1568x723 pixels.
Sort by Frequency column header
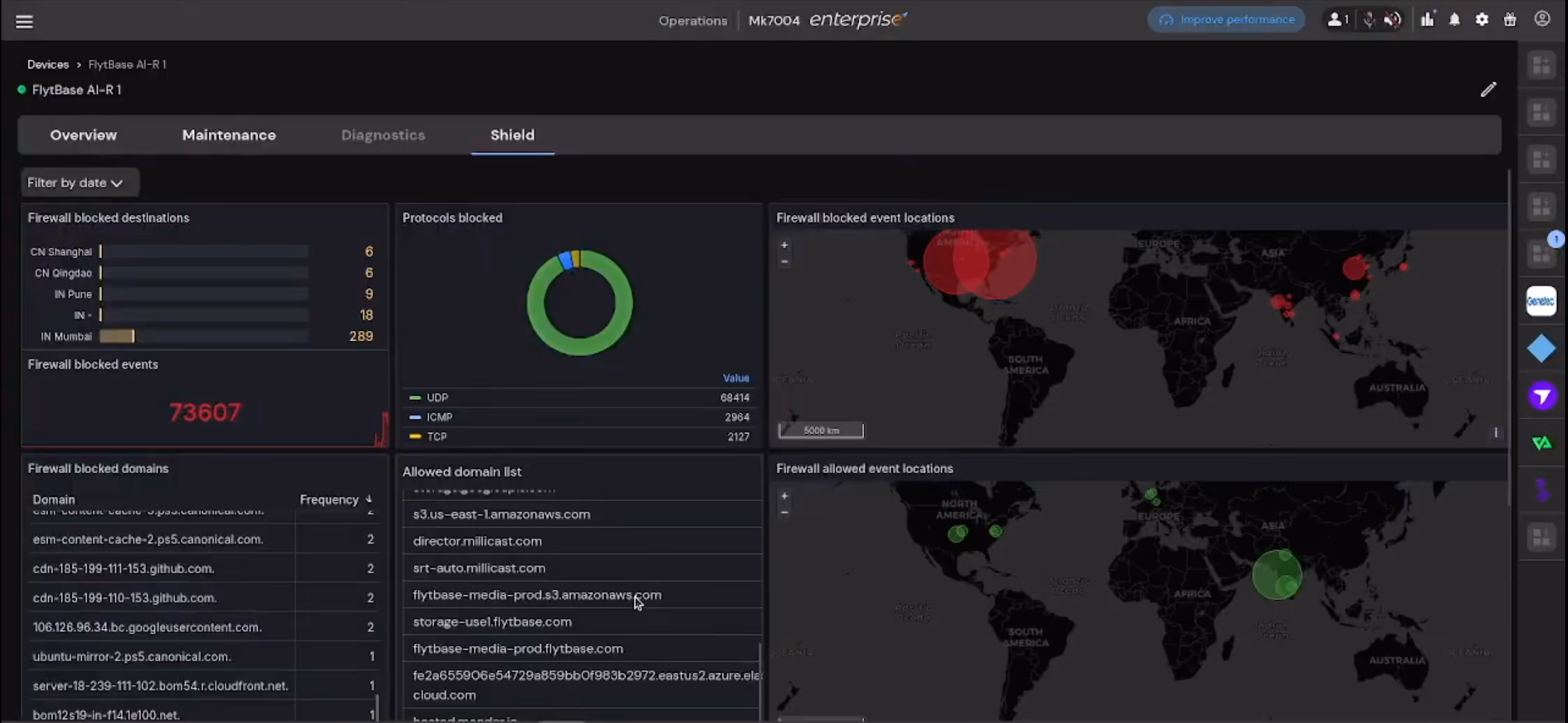pos(335,500)
